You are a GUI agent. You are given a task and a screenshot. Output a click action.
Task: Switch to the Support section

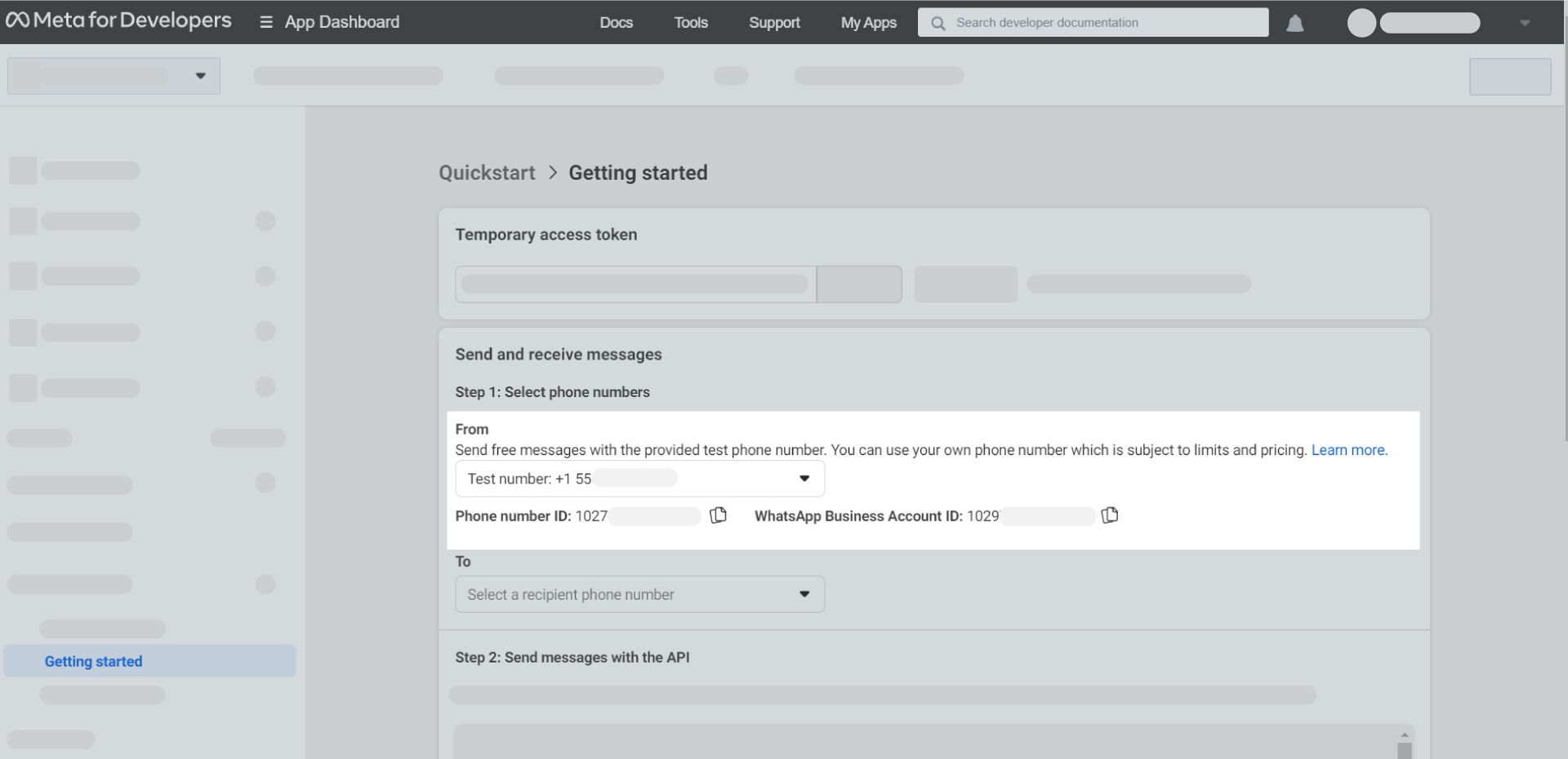tap(773, 22)
